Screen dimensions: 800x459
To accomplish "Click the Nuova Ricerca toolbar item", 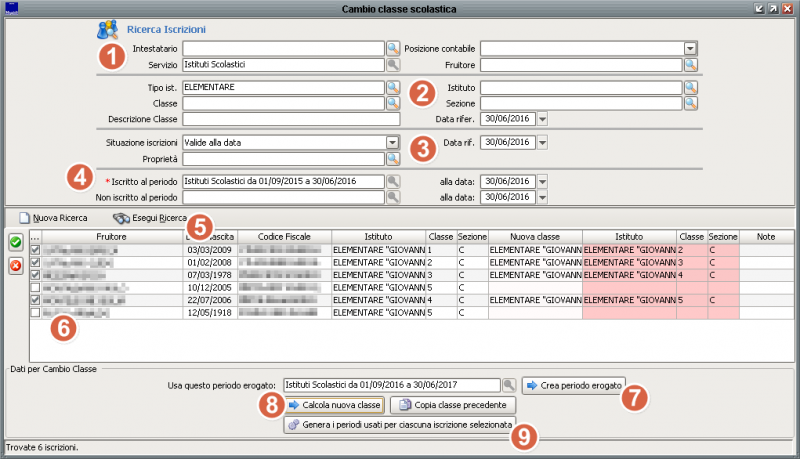I will point(53,218).
